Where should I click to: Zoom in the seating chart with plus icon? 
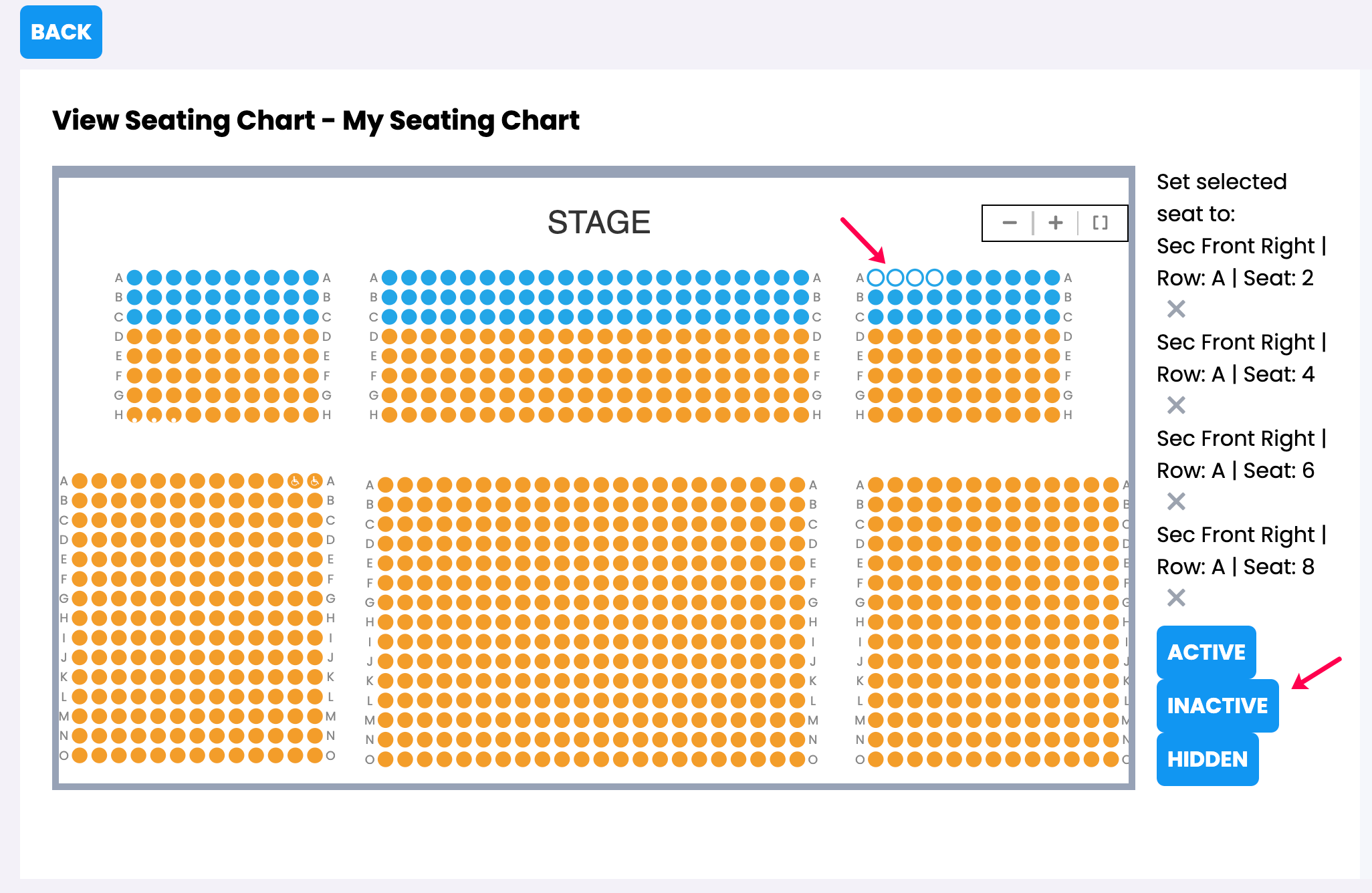click(x=1055, y=223)
